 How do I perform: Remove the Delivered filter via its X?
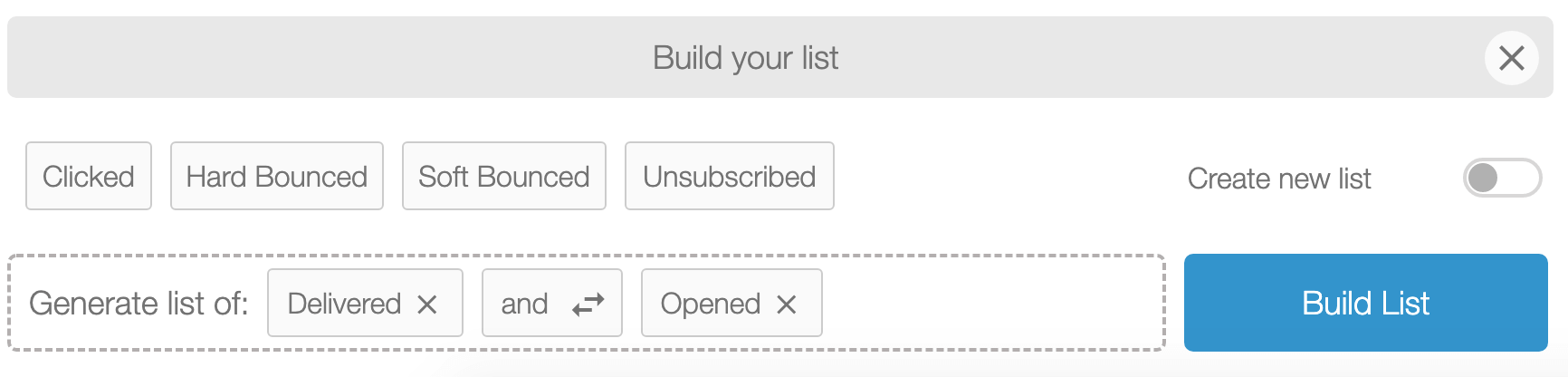tap(427, 304)
